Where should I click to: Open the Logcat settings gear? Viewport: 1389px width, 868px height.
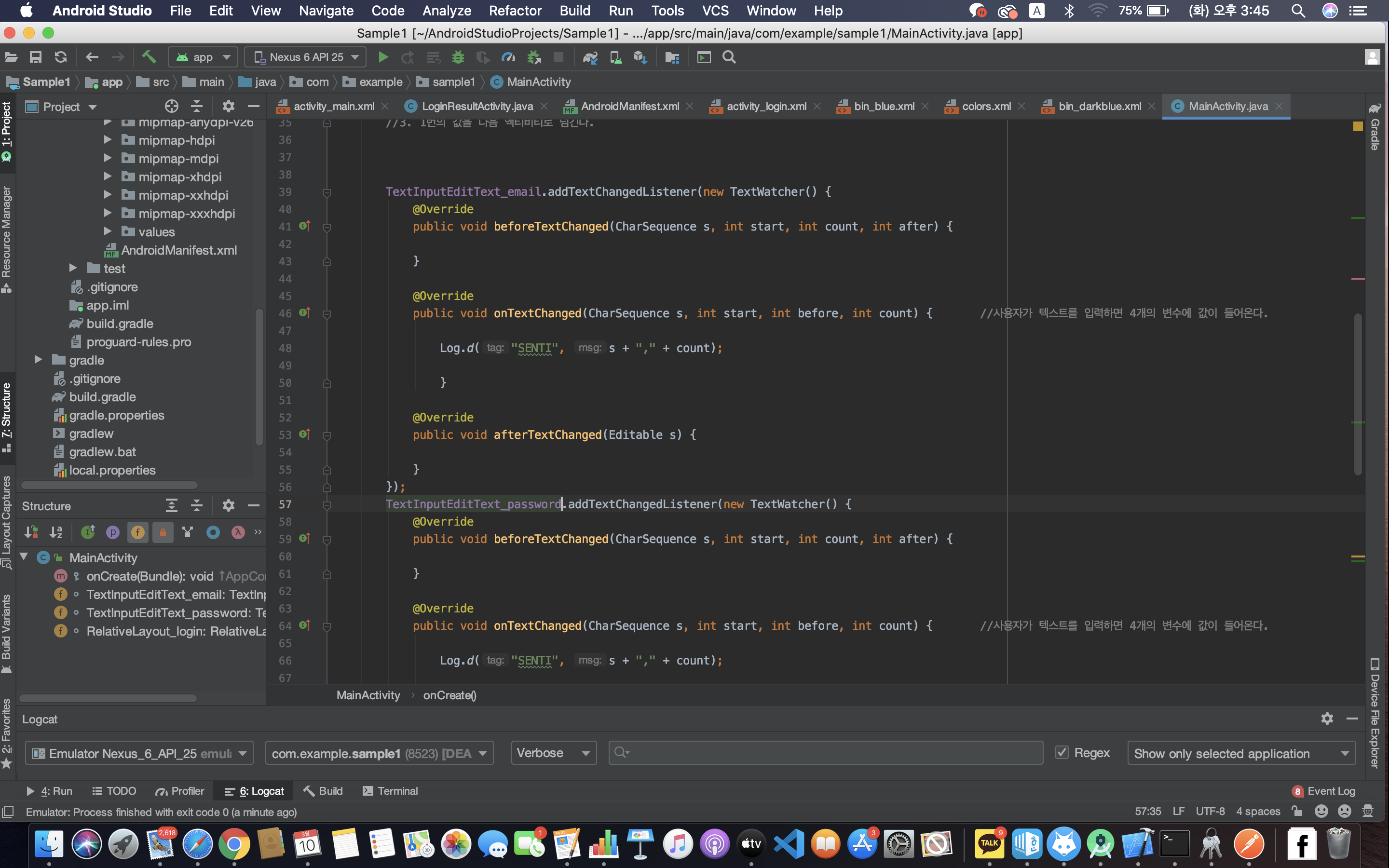[1326, 719]
